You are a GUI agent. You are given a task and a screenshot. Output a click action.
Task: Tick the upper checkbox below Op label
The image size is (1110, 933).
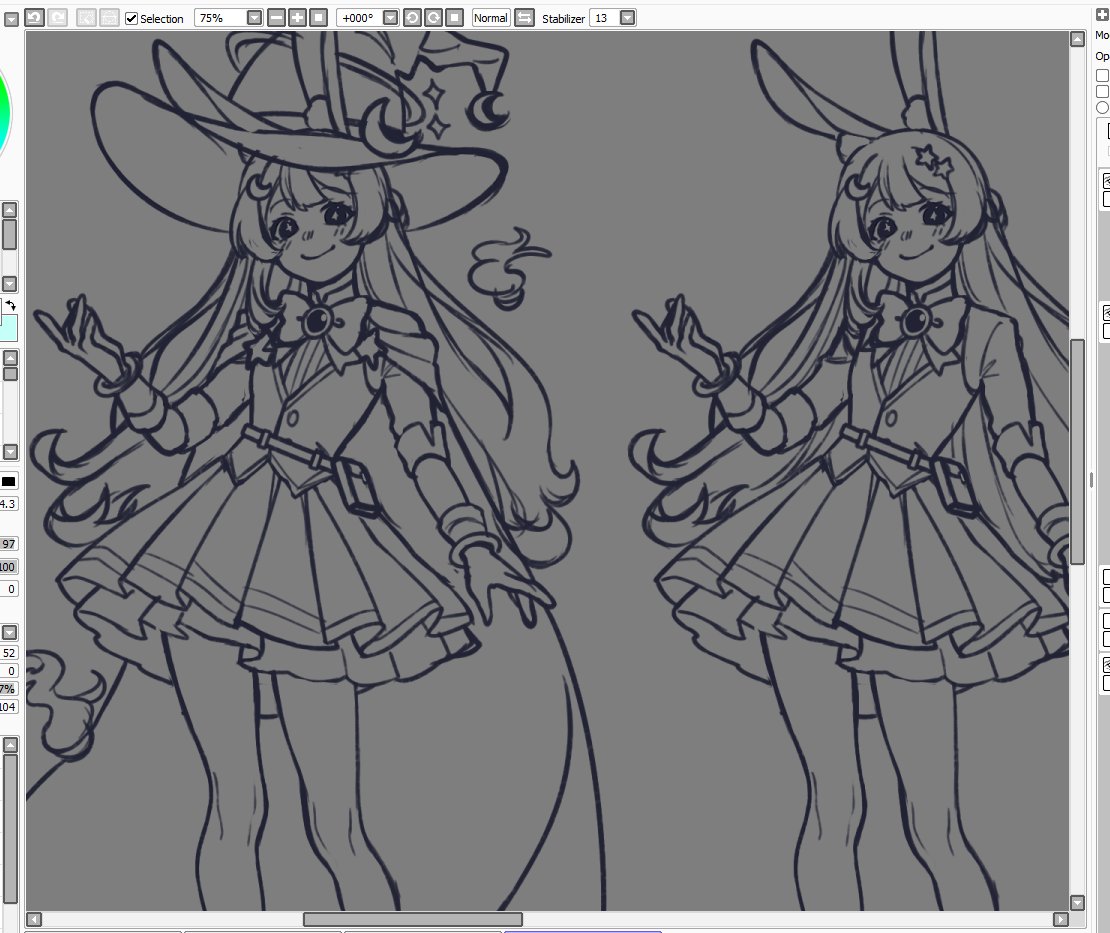point(1102,75)
